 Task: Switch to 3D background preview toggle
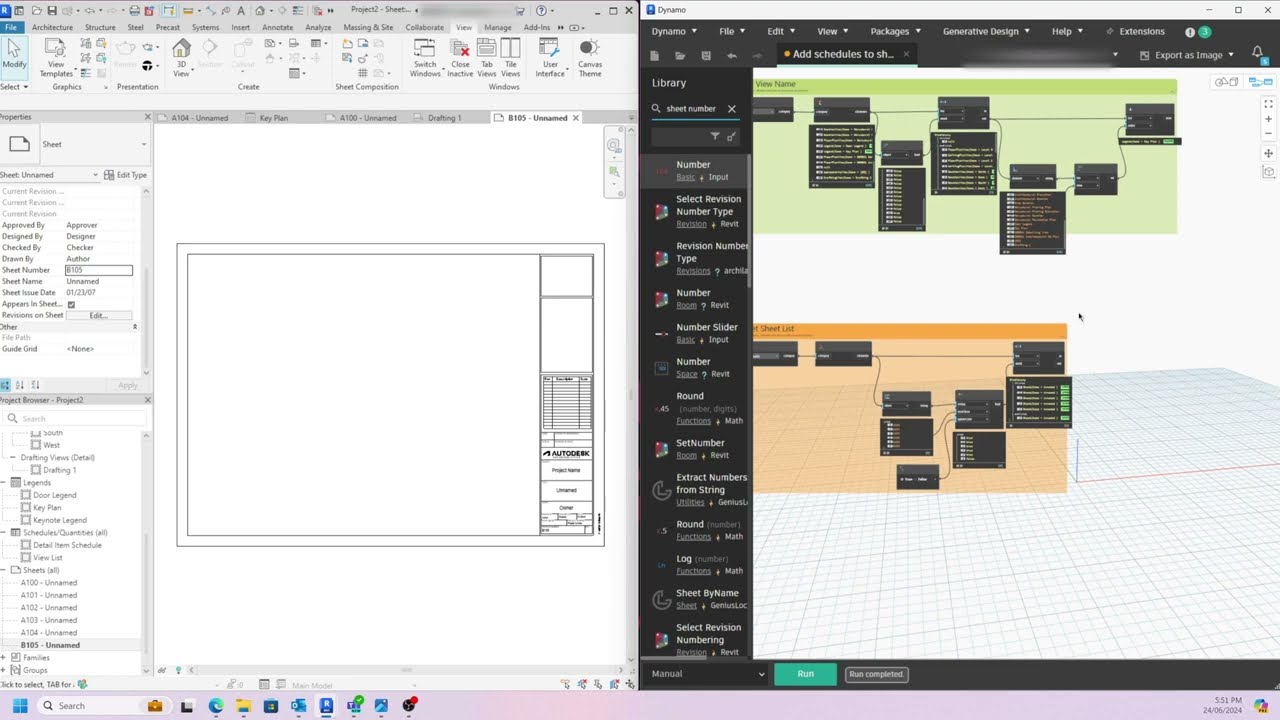(1227, 82)
